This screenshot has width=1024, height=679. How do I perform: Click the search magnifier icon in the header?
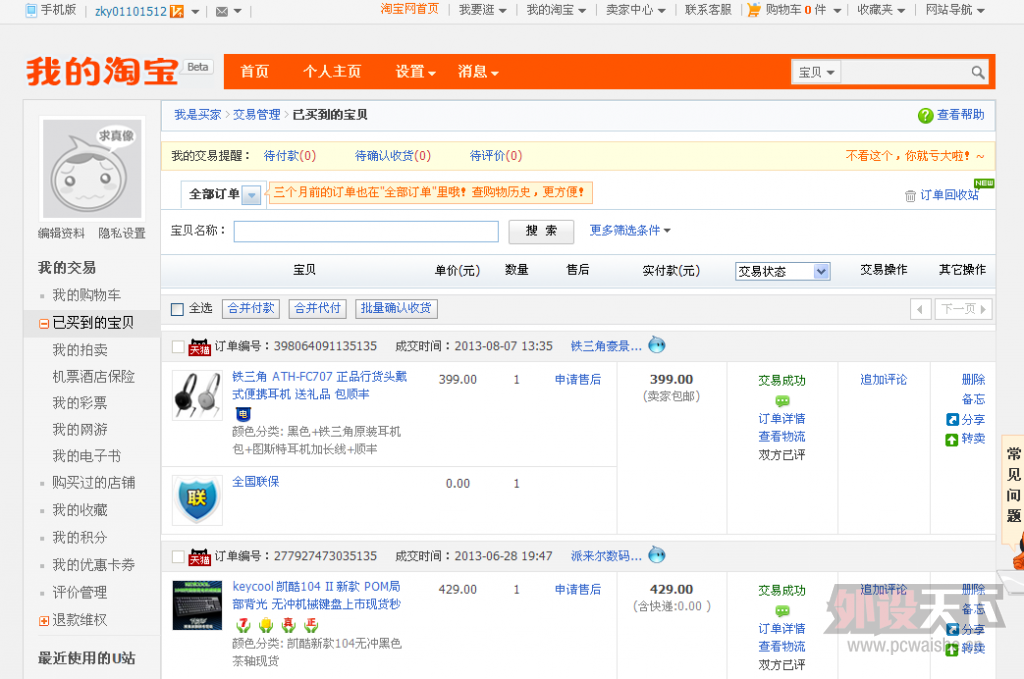[977, 72]
